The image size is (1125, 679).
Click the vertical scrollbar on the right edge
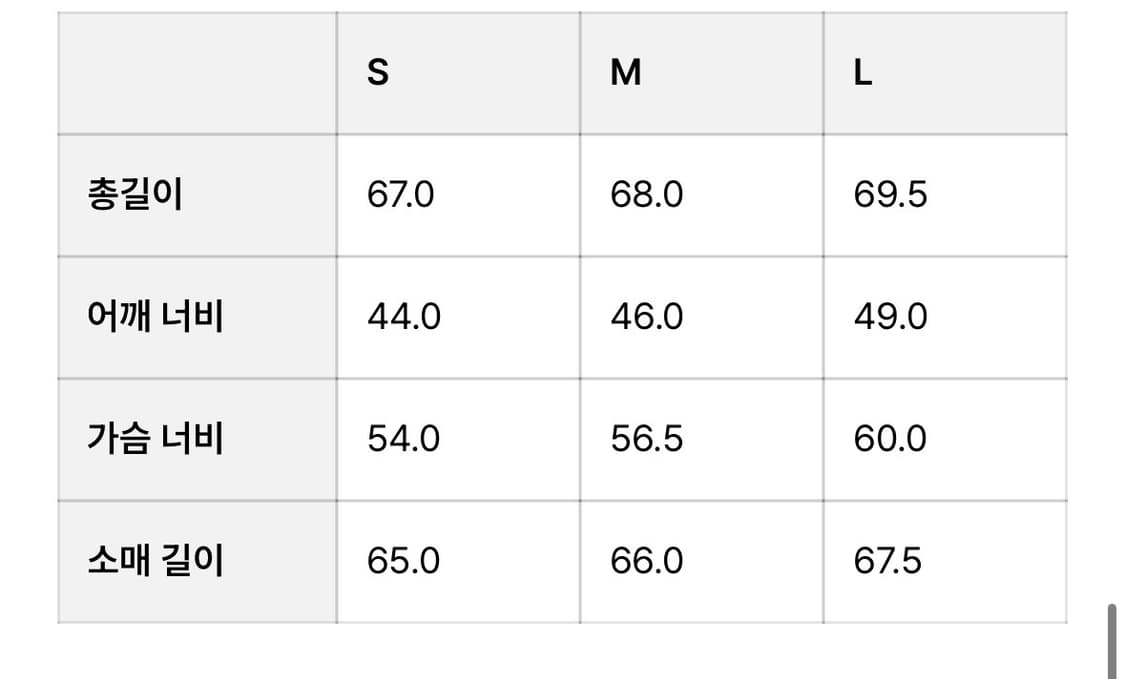click(1112, 640)
